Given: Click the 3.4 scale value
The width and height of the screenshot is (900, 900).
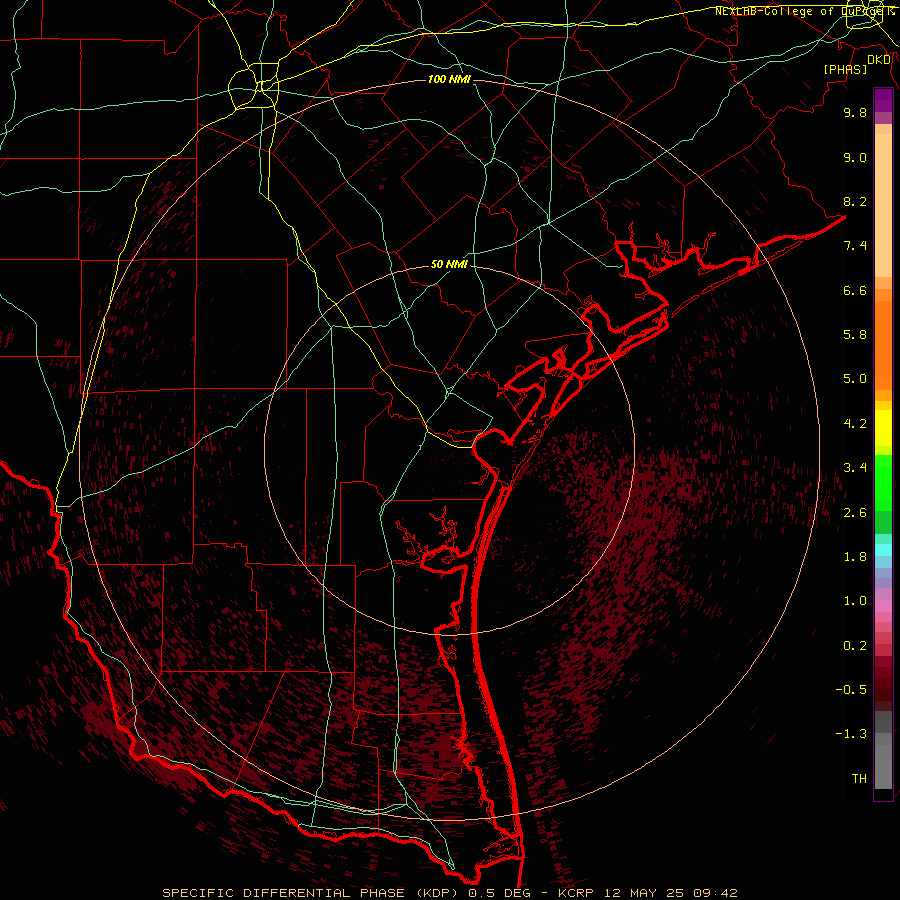Looking at the screenshot, I should 855,468.
